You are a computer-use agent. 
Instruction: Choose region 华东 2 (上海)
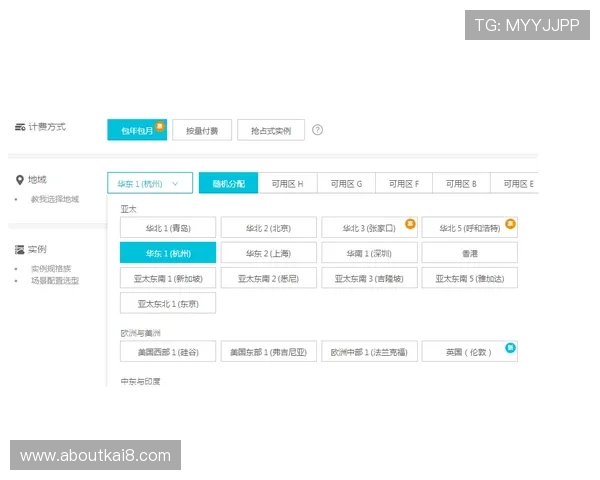click(x=269, y=253)
